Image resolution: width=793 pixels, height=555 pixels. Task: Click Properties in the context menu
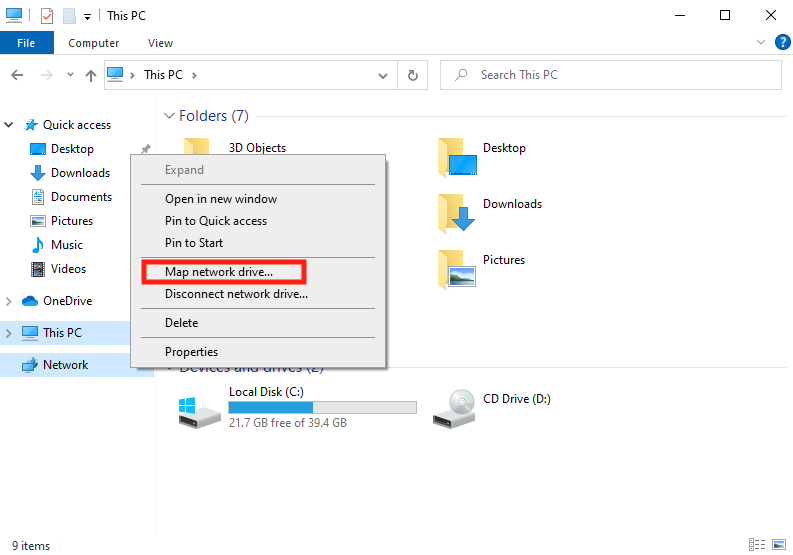191,352
